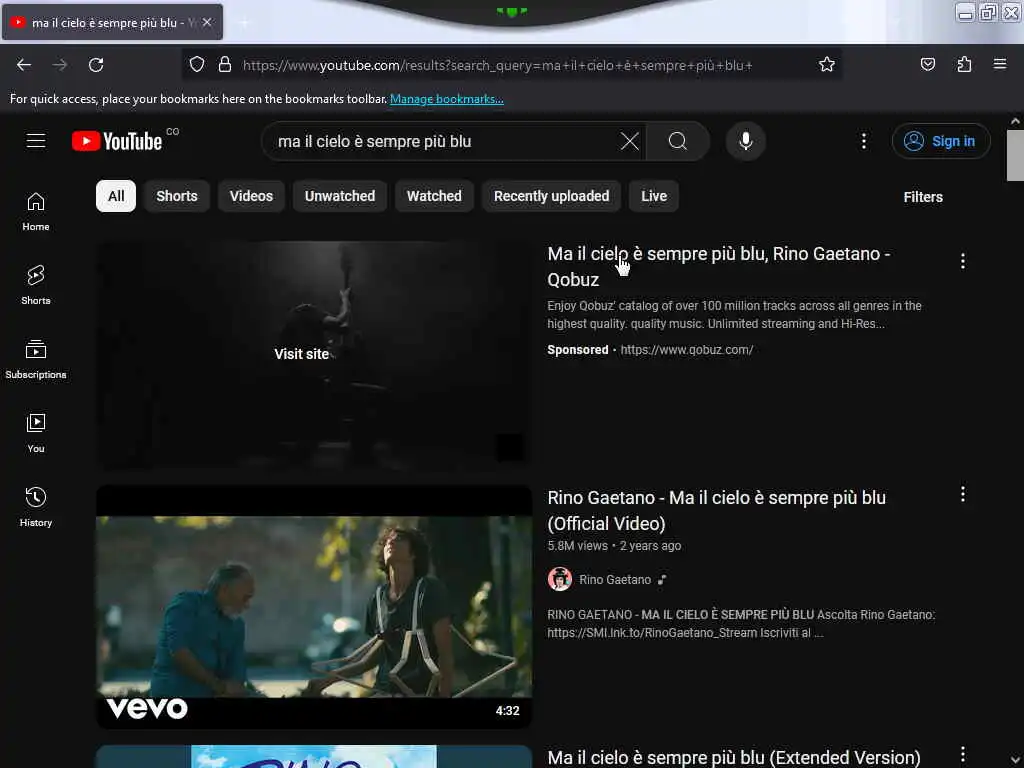This screenshot has width=1024, height=768.
Task: Open more options for the Qobuz ad
Action: pos(963,261)
